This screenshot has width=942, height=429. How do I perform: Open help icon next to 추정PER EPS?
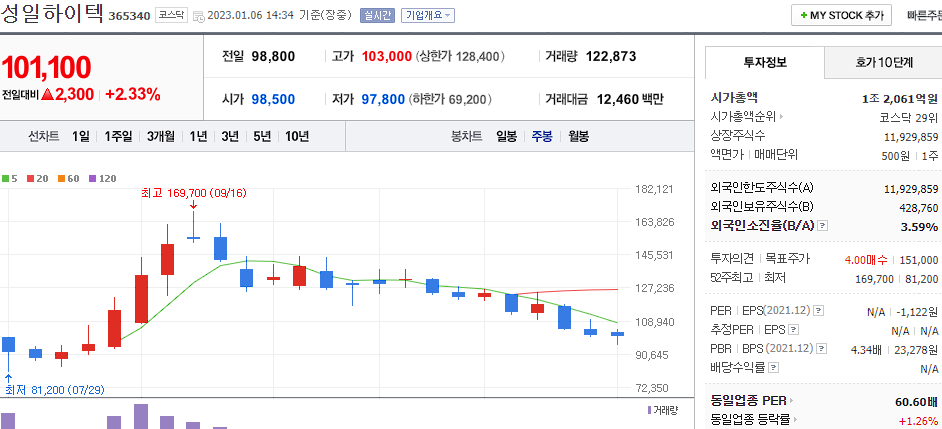click(x=794, y=330)
